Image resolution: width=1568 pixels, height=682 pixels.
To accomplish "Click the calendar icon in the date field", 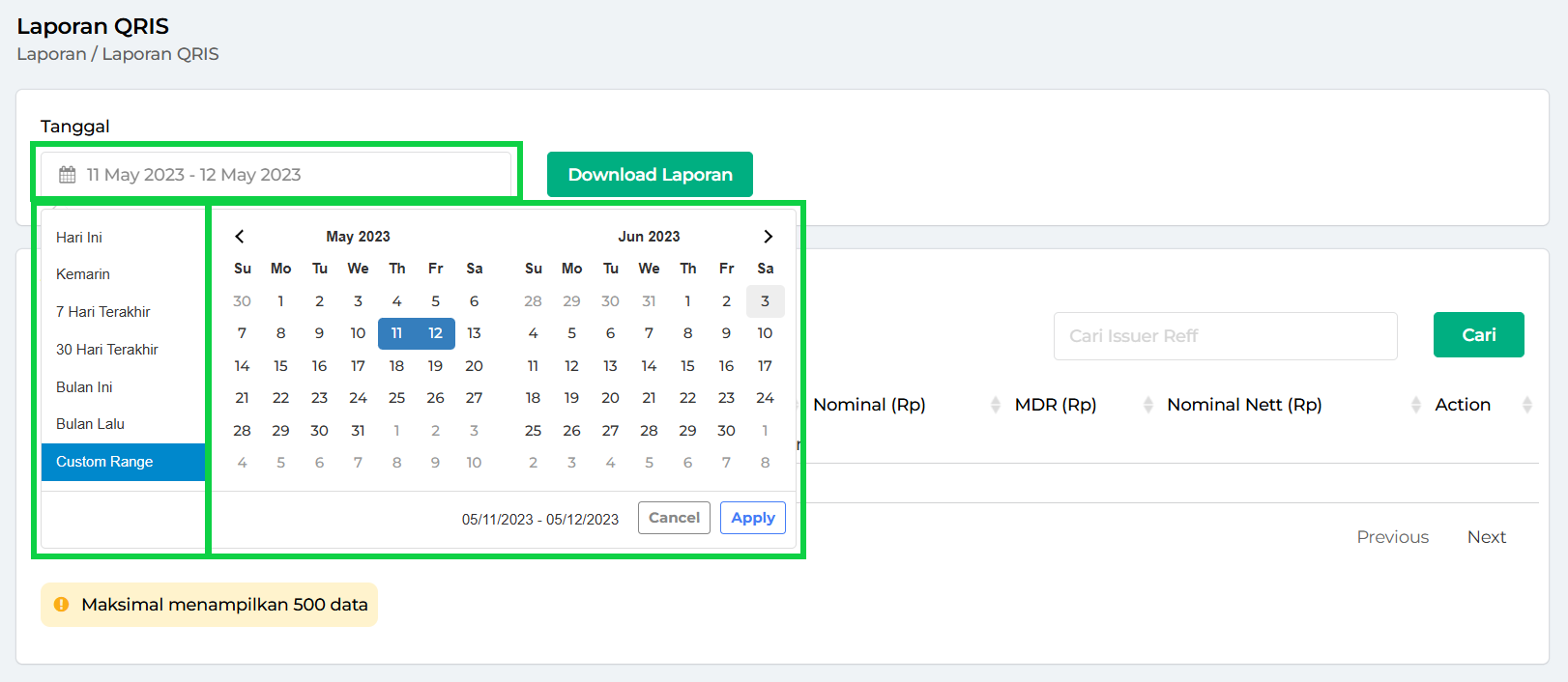I will (x=67, y=175).
